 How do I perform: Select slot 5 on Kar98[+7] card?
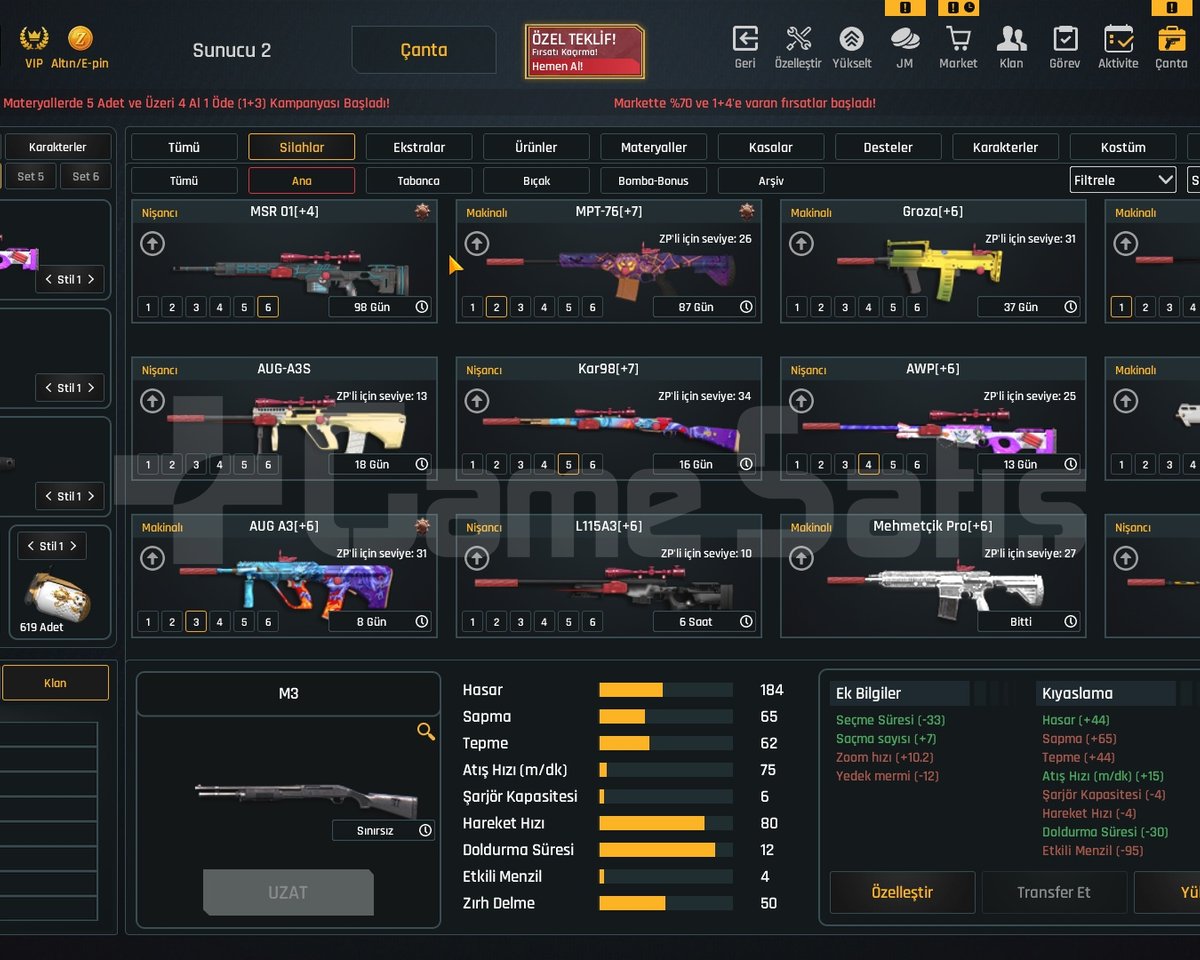pyautogui.click(x=568, y=464)
